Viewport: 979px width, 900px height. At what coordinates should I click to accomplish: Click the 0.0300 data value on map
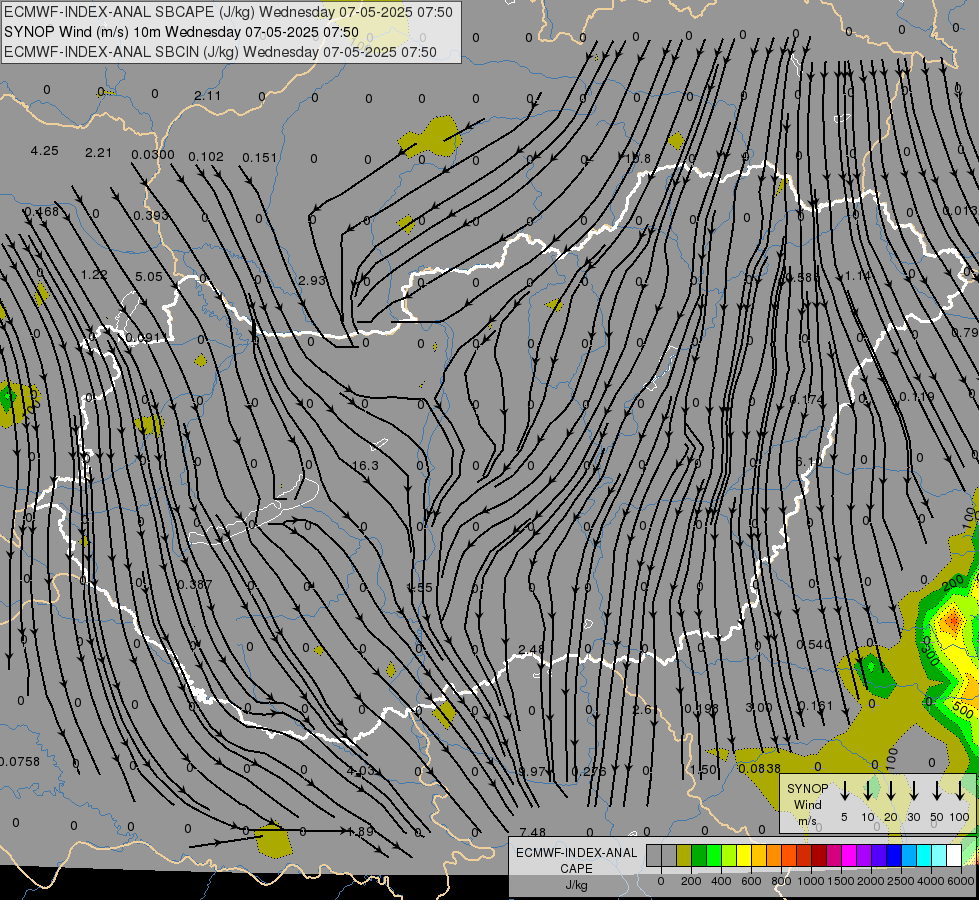(x=153, y=154)
